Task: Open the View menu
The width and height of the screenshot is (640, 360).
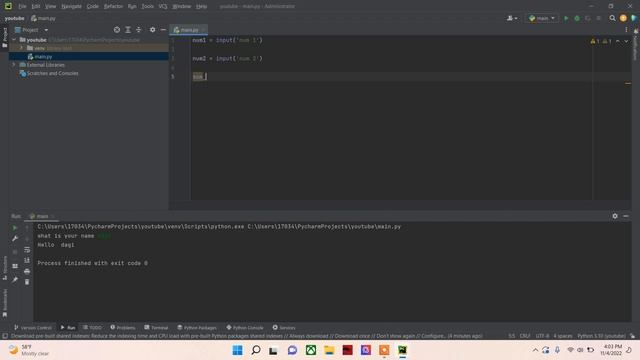Action: (51, 7)
